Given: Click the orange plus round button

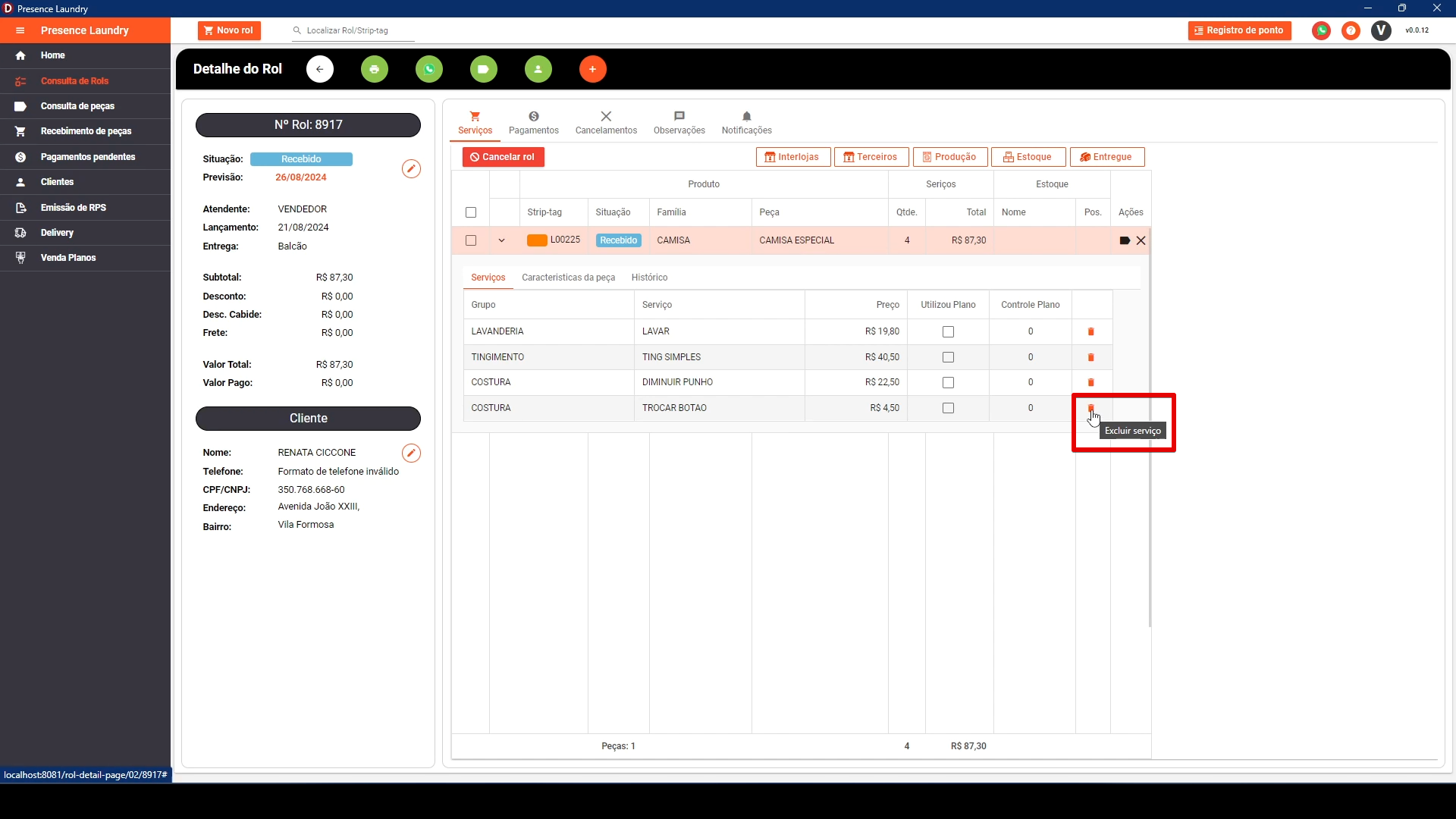Looking at the screenshot, I should click(x=593, y=69).
